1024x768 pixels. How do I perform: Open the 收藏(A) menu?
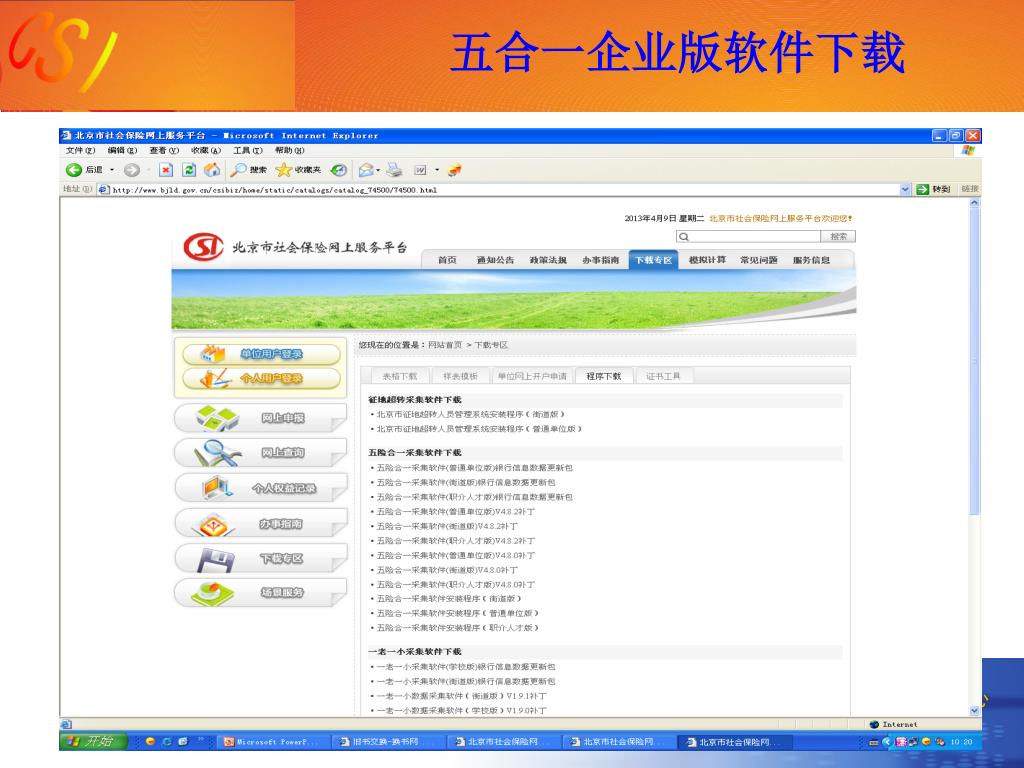pos(206,151)
